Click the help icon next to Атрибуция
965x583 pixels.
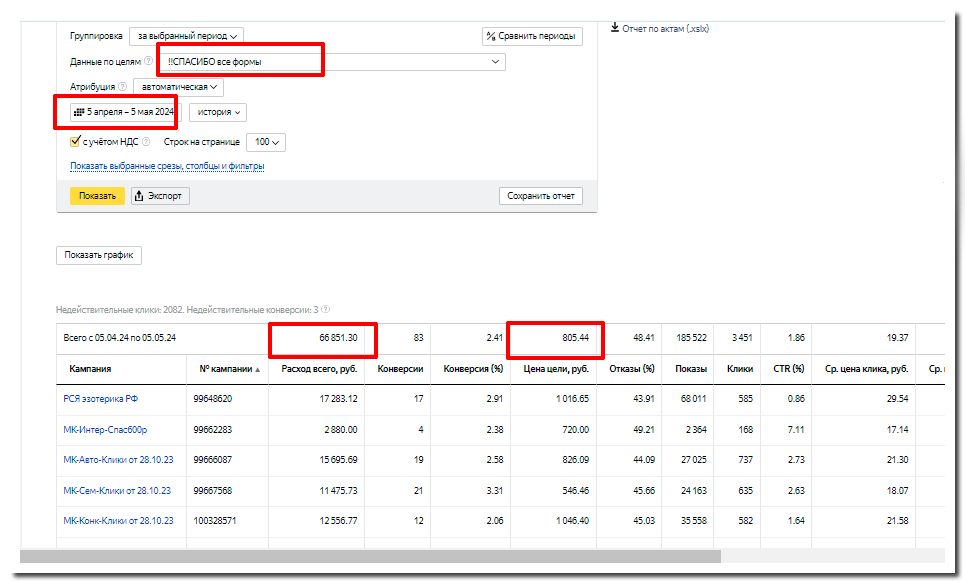coord(123,87)
